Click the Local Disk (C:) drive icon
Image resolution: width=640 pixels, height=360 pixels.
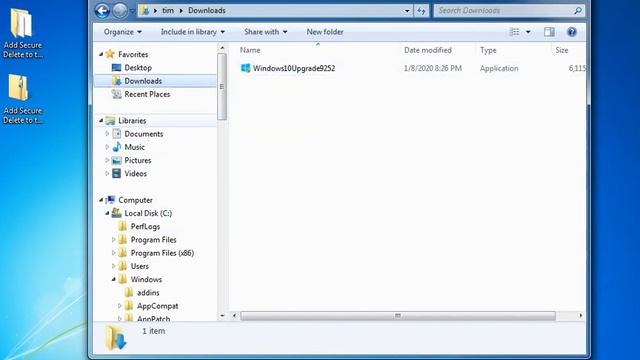(117, 213)
